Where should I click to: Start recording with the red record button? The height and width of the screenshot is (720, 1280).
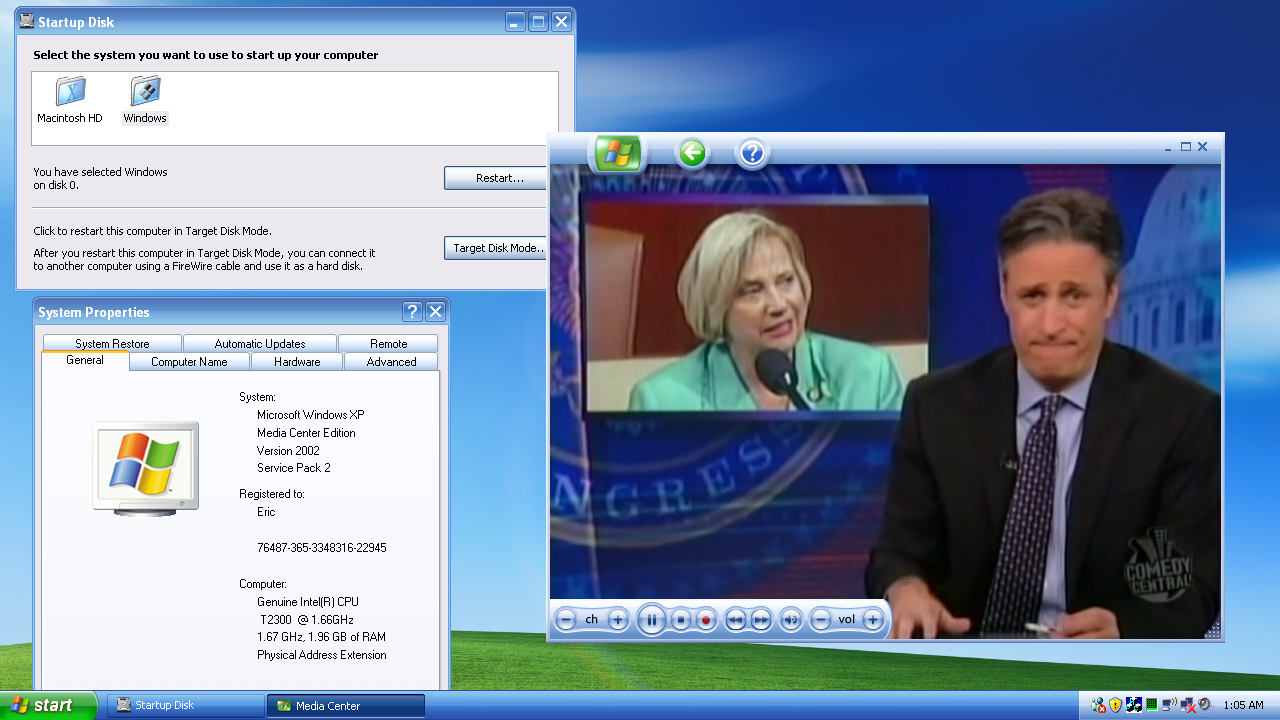[705, 620]
